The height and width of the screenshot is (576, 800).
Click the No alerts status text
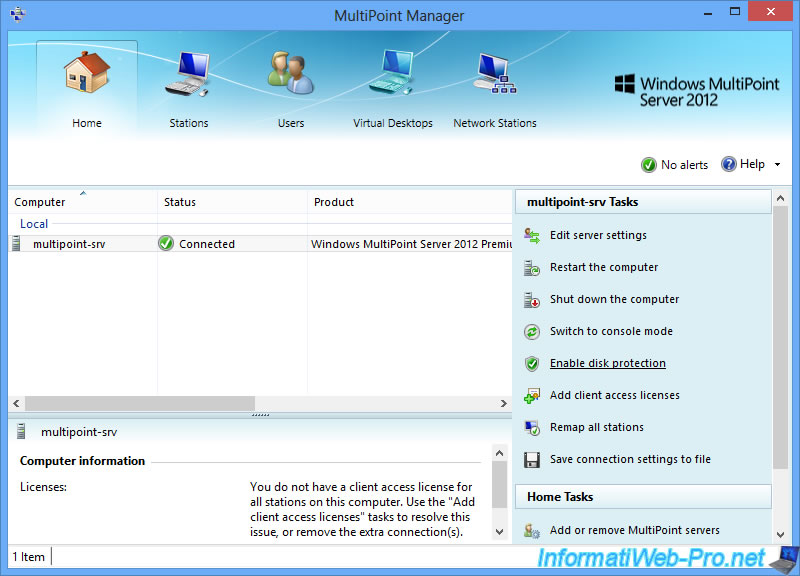[684, 165]
